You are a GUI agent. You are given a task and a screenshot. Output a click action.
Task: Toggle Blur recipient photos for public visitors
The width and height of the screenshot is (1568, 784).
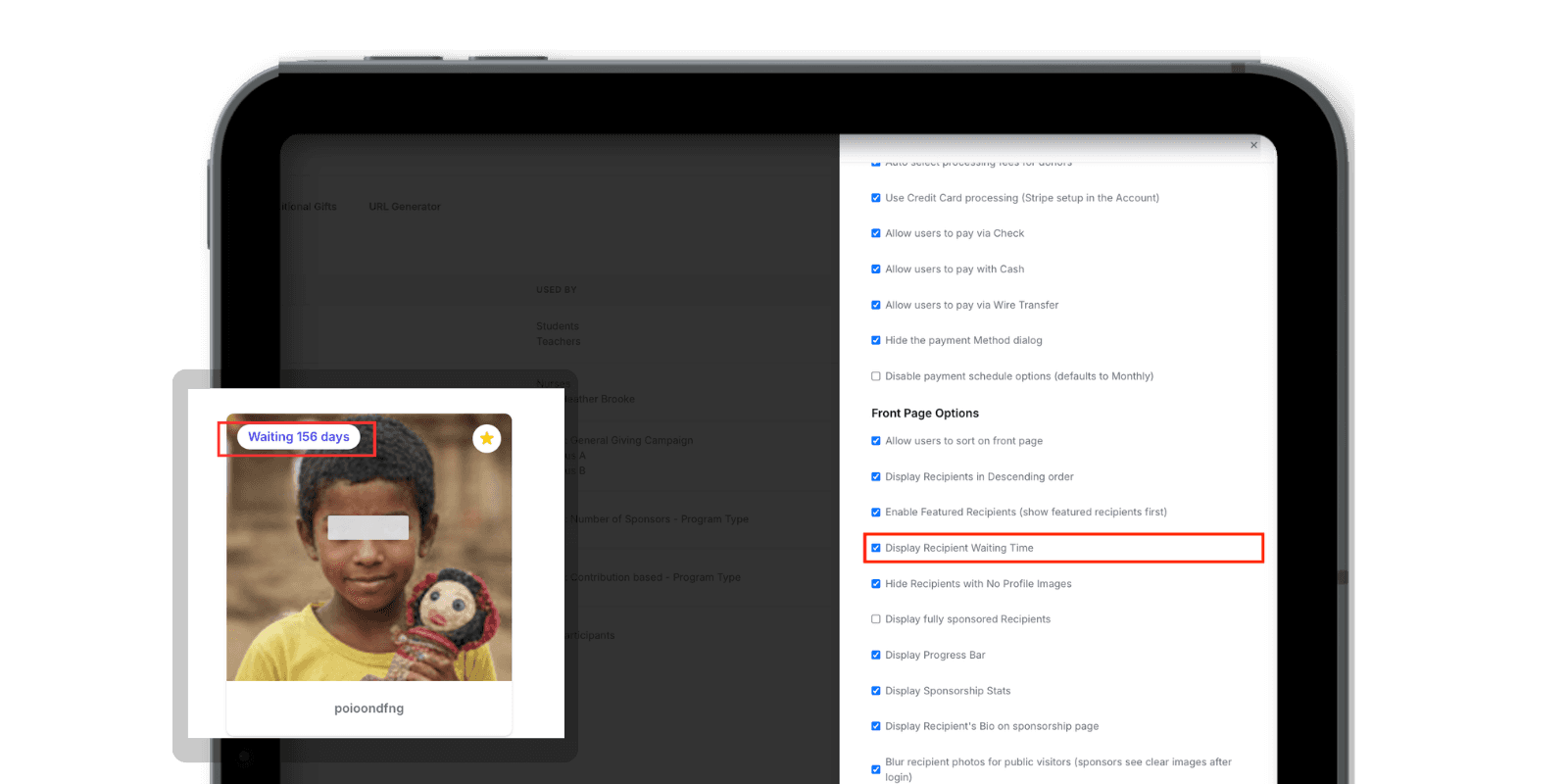pos(876,769)
